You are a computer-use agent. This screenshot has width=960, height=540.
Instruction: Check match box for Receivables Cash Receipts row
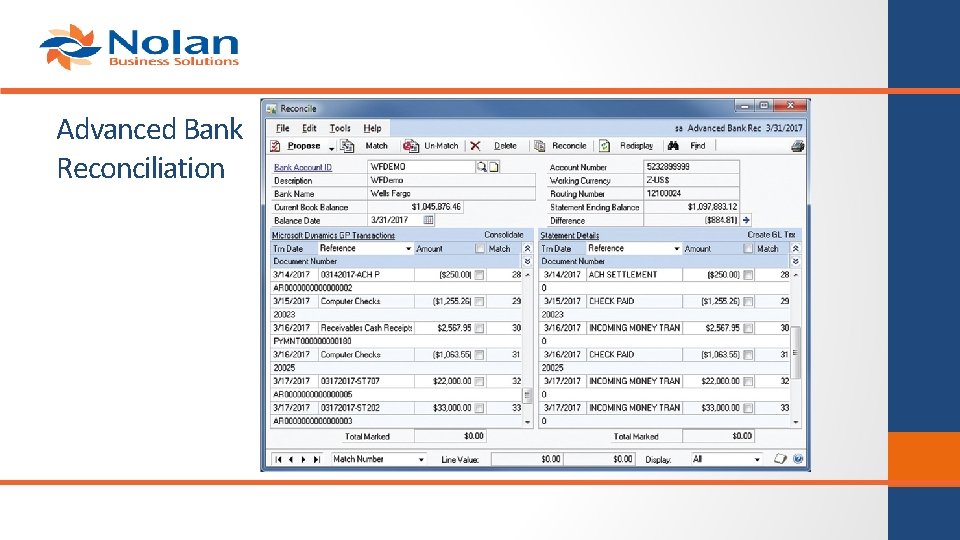pos(479,328)
